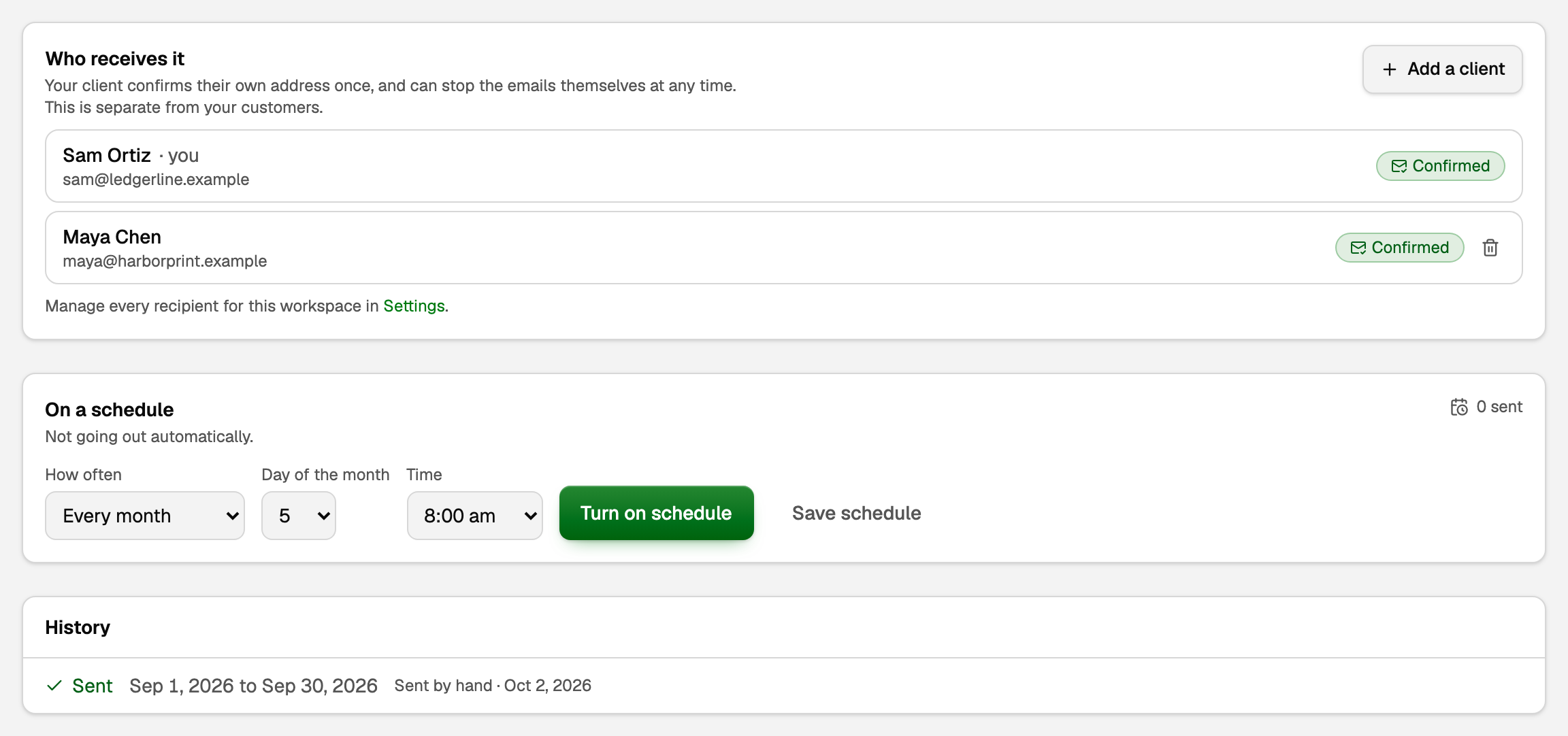Open the Sent history entry for September 2026
The width and height of the screenshot is (1568, 736).
coord(784,686)
